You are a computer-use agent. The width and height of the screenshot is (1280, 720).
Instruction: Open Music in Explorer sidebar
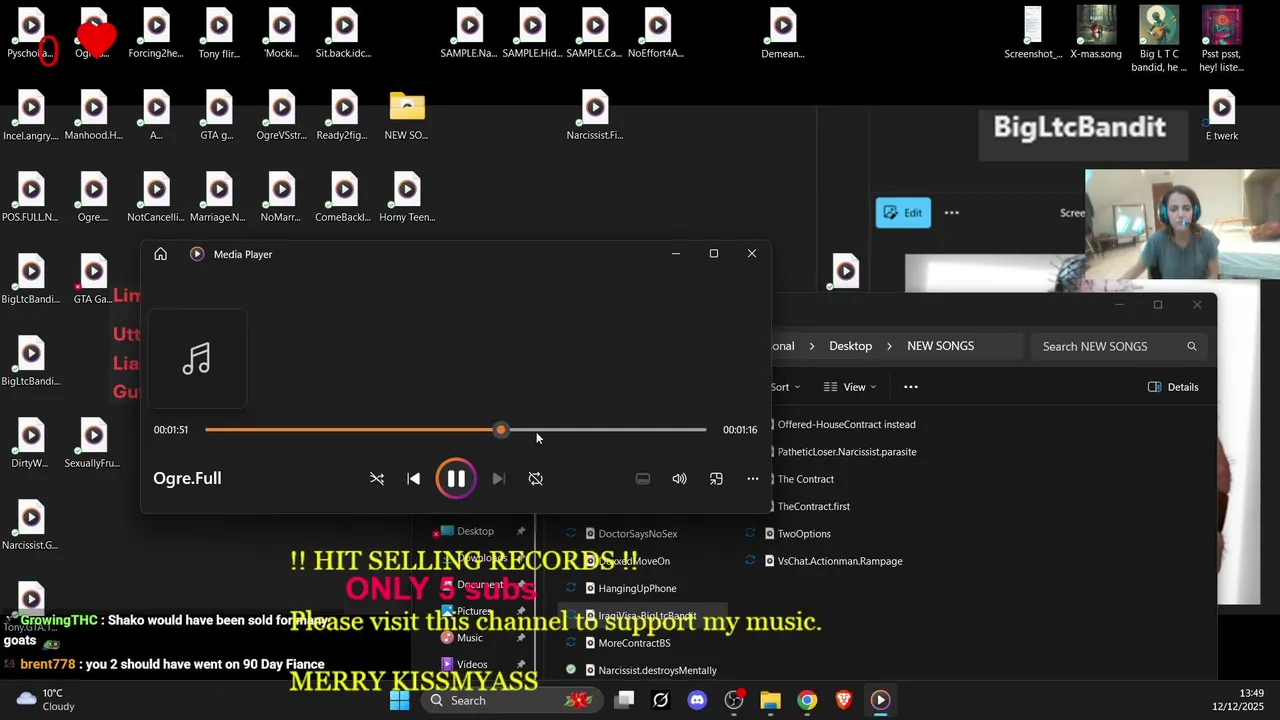point(469,638)
